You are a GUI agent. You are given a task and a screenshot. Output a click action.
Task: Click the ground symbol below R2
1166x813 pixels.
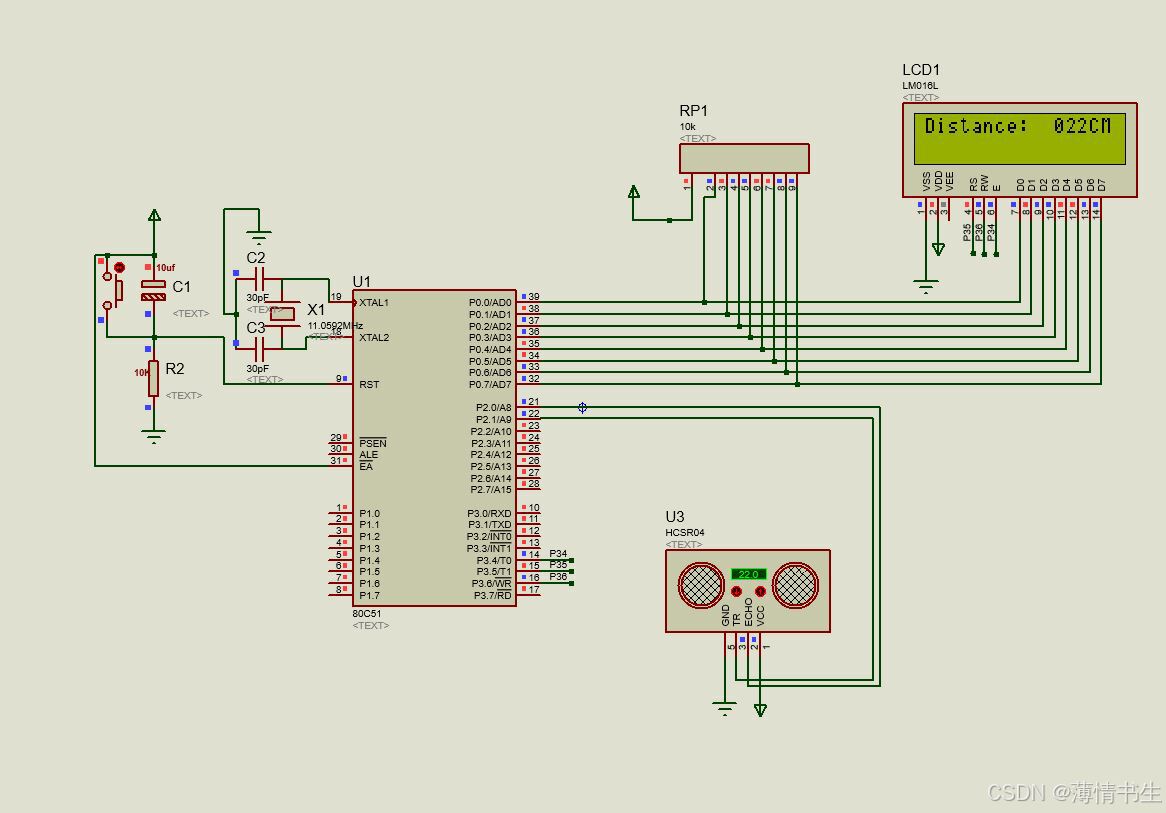coord(153,437)
